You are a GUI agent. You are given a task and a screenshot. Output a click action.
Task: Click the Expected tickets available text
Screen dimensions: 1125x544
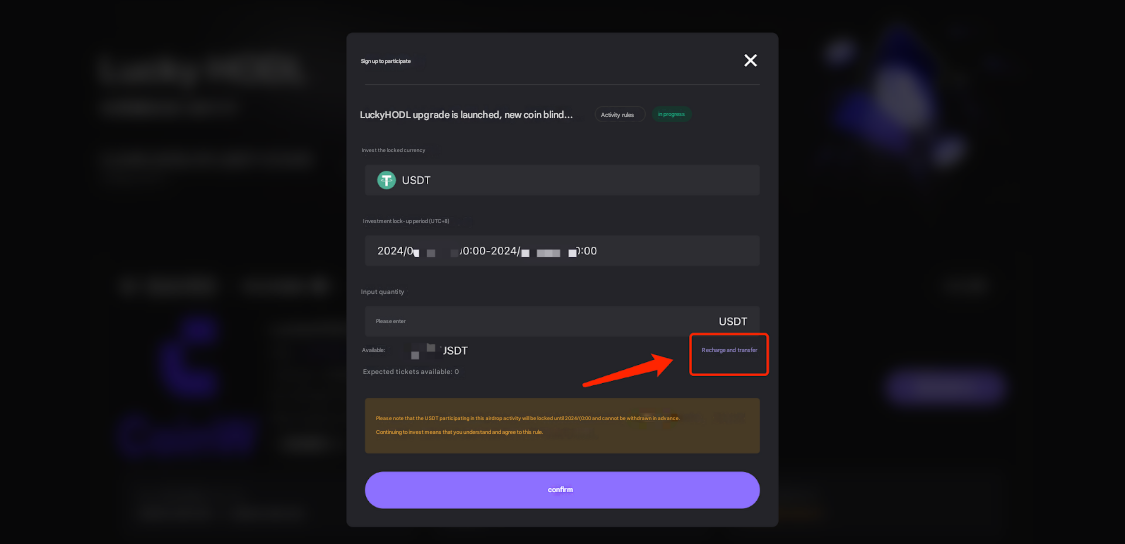point(410,372)
